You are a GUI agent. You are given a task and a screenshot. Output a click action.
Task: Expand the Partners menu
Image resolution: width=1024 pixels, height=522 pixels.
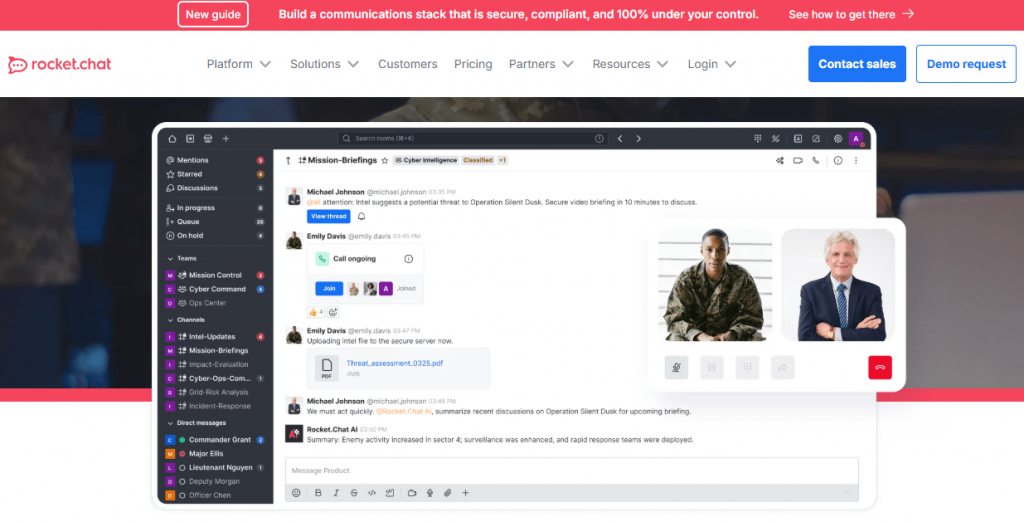pyautogui.click(x=541, y=64)
